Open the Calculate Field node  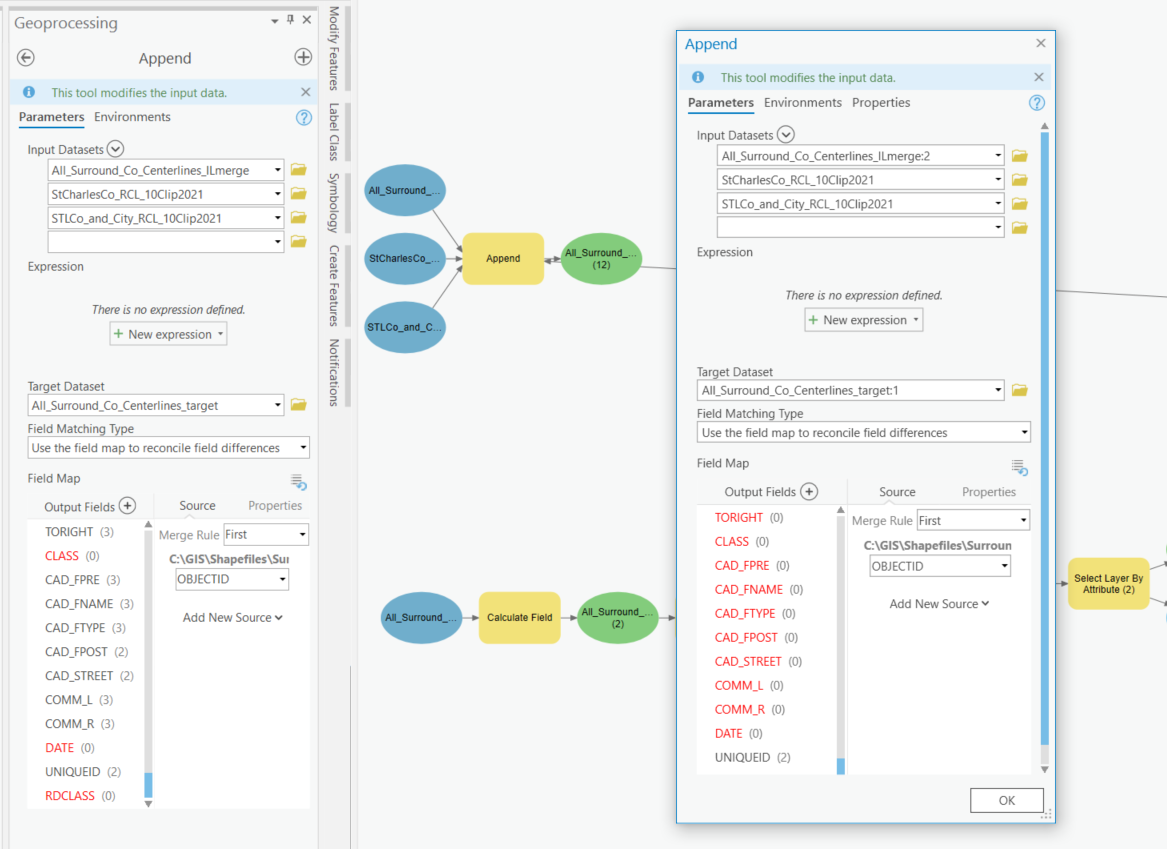[519, 617]
